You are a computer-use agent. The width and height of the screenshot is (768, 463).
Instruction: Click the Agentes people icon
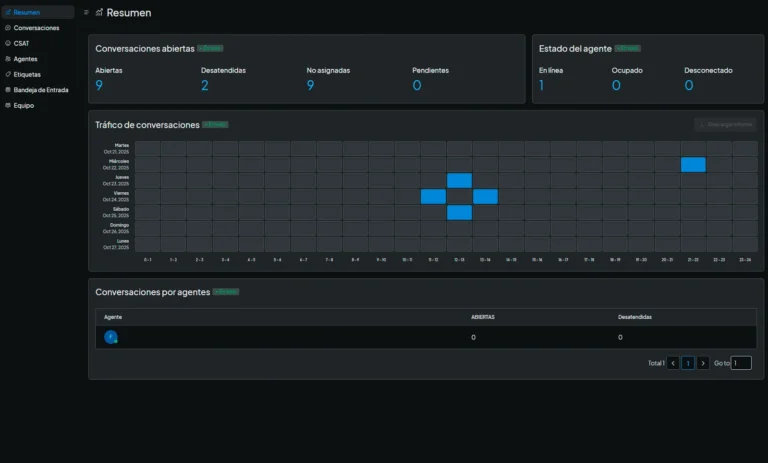pos(8,59)
